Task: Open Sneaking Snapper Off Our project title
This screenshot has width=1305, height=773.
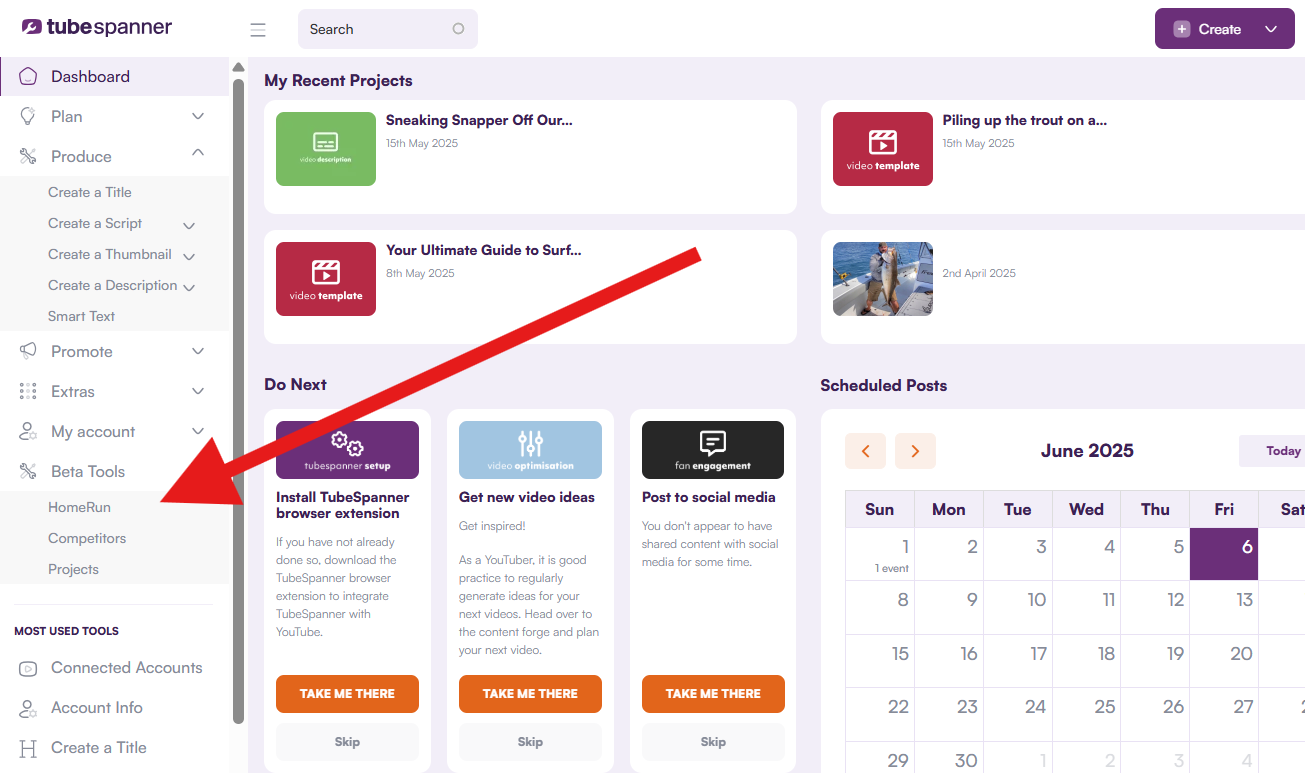Action: point(479,121)
